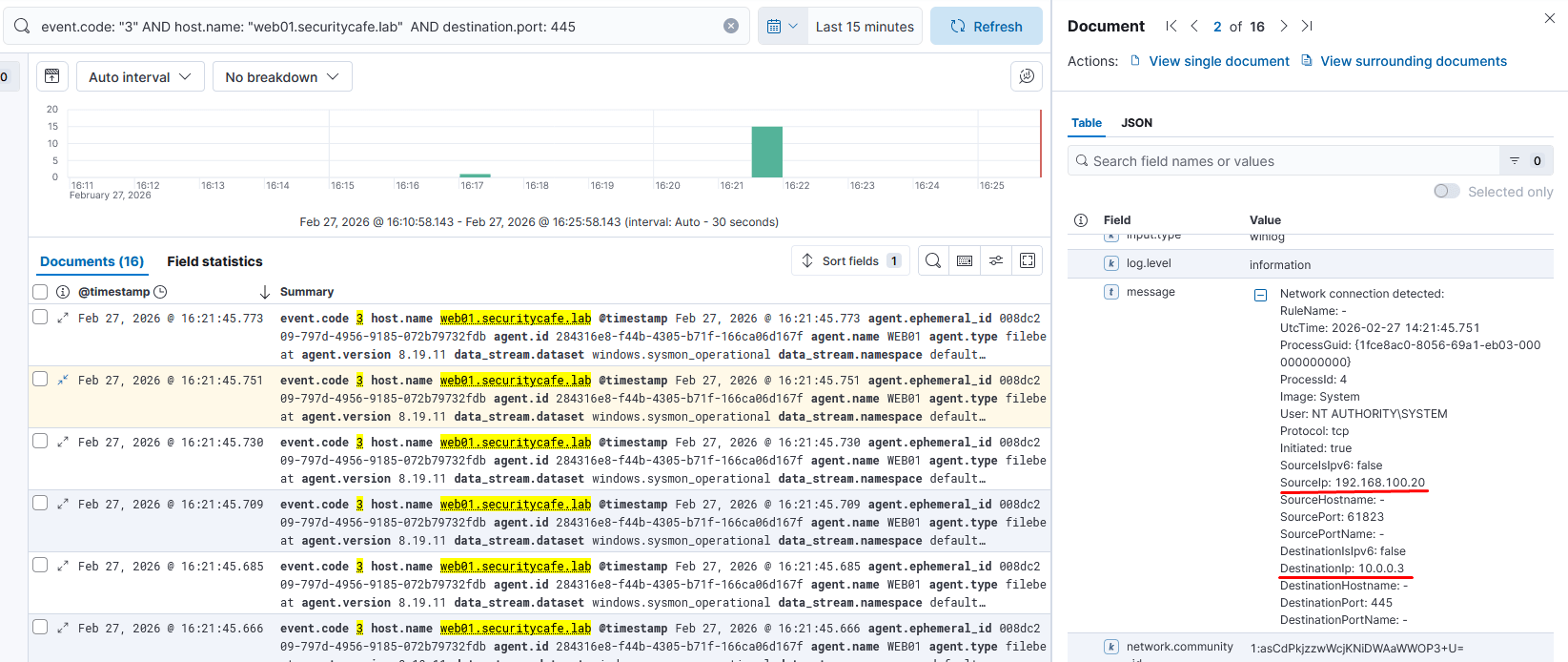Image resolution: width=1568 pixels, height=662 pixels.
Task: Click the log.level value "information"
Action: [1280, 265]
